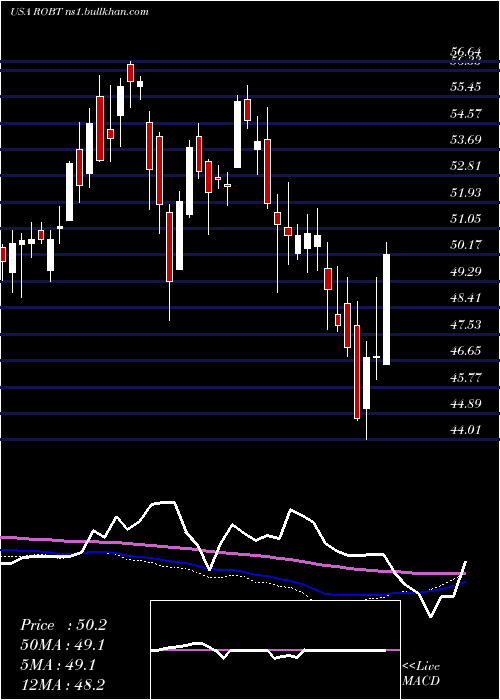Click the 55.45 price axis label
Viewport: 500px width, 700px height.
466,87
